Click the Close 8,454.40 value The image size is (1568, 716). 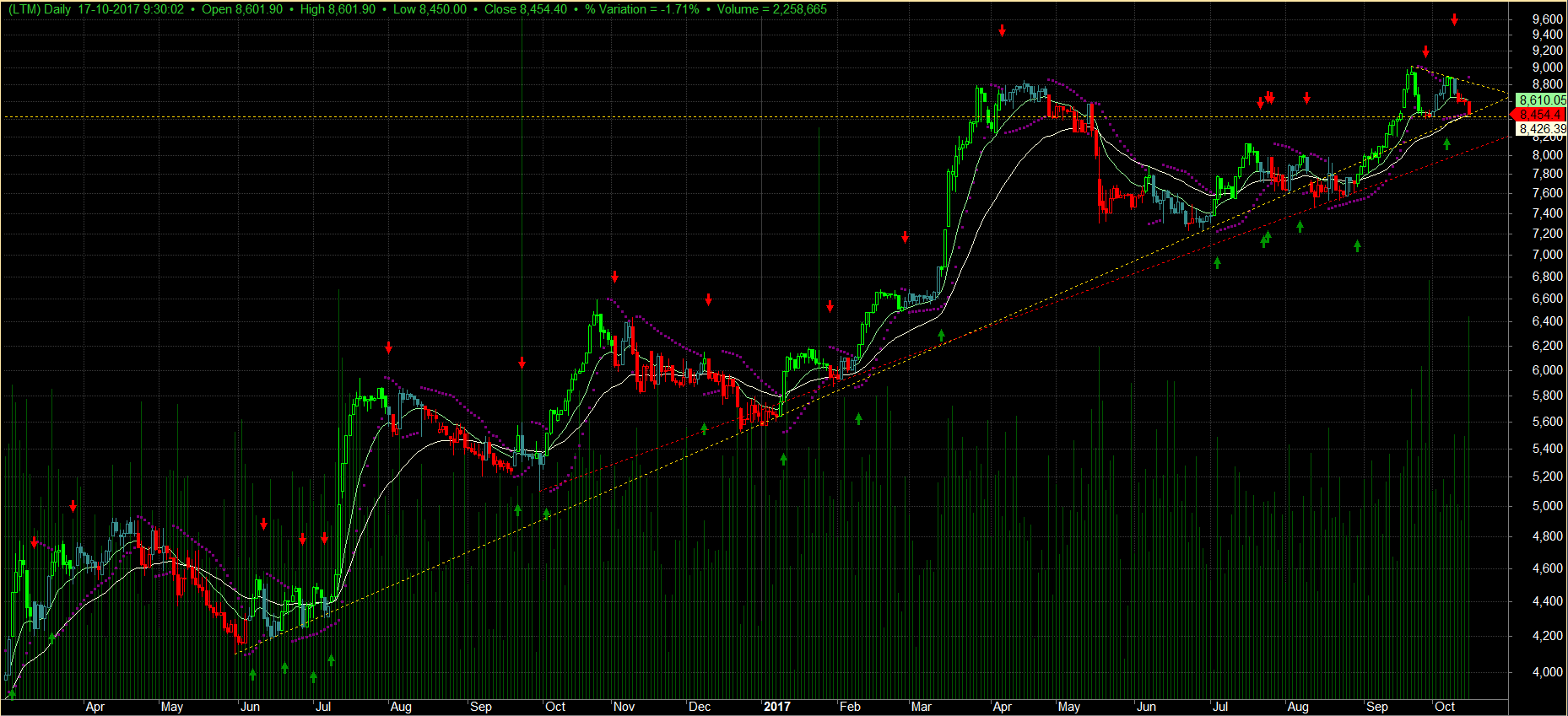(x=526, y=9)
